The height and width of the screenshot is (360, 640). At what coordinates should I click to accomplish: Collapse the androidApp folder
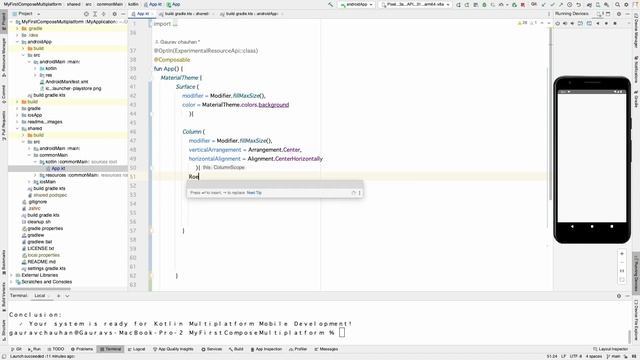pos(17,42)
